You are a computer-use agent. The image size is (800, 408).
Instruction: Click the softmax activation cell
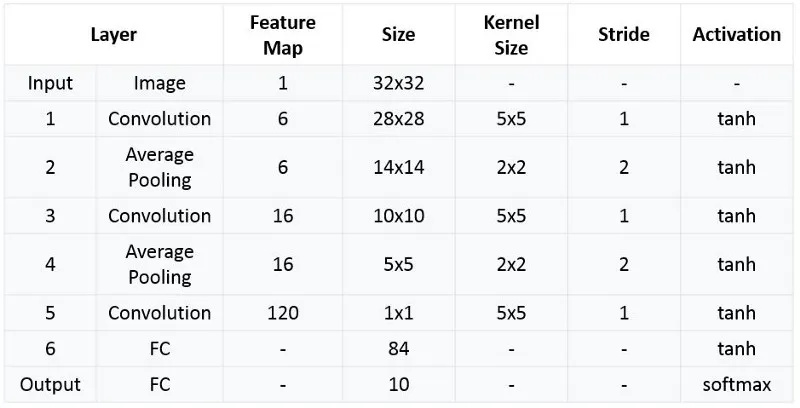point(736,385)
